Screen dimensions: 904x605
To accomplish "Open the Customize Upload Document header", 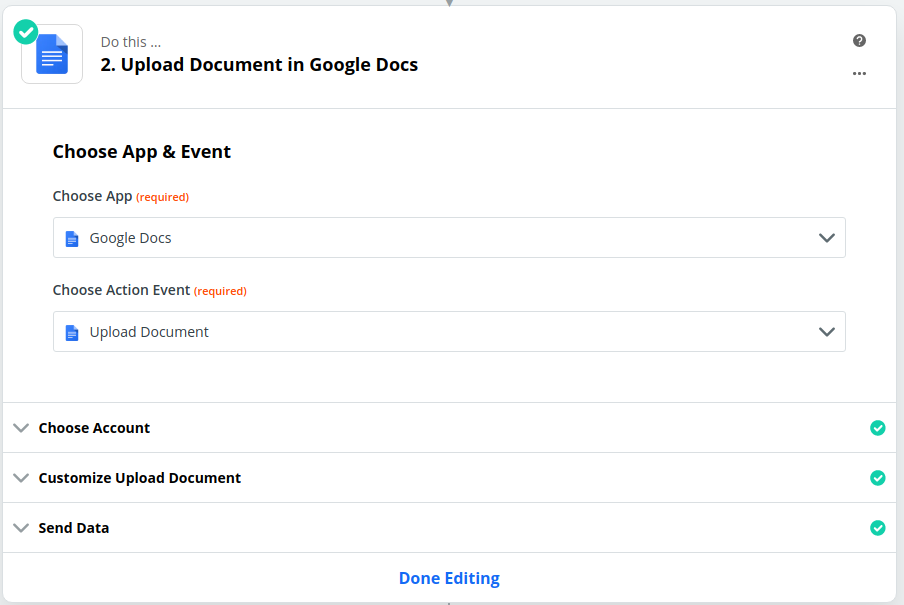I will (x=449, y=478).
